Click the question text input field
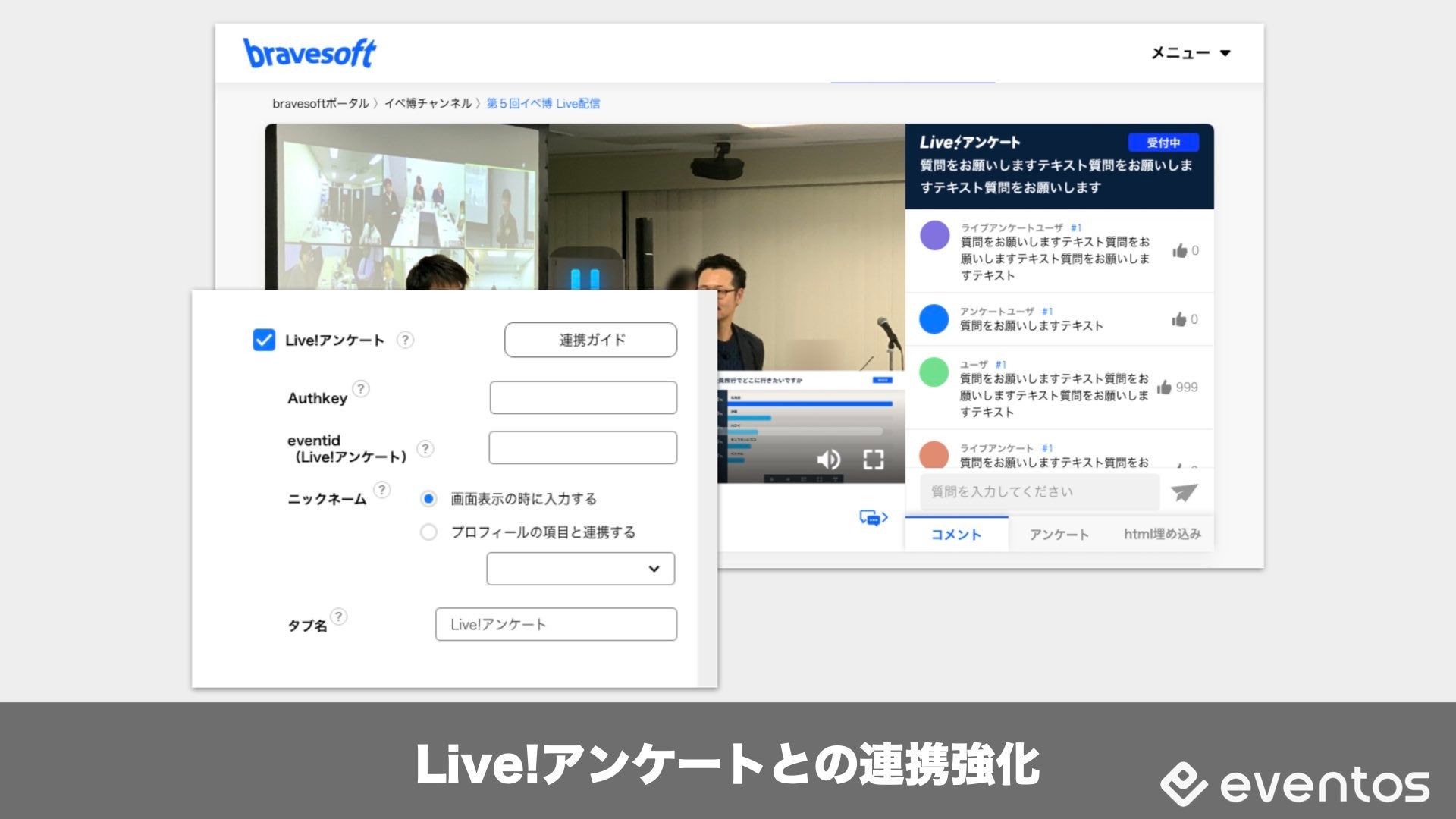Viewport: 1456px width, 819px height. [1039, 492]
